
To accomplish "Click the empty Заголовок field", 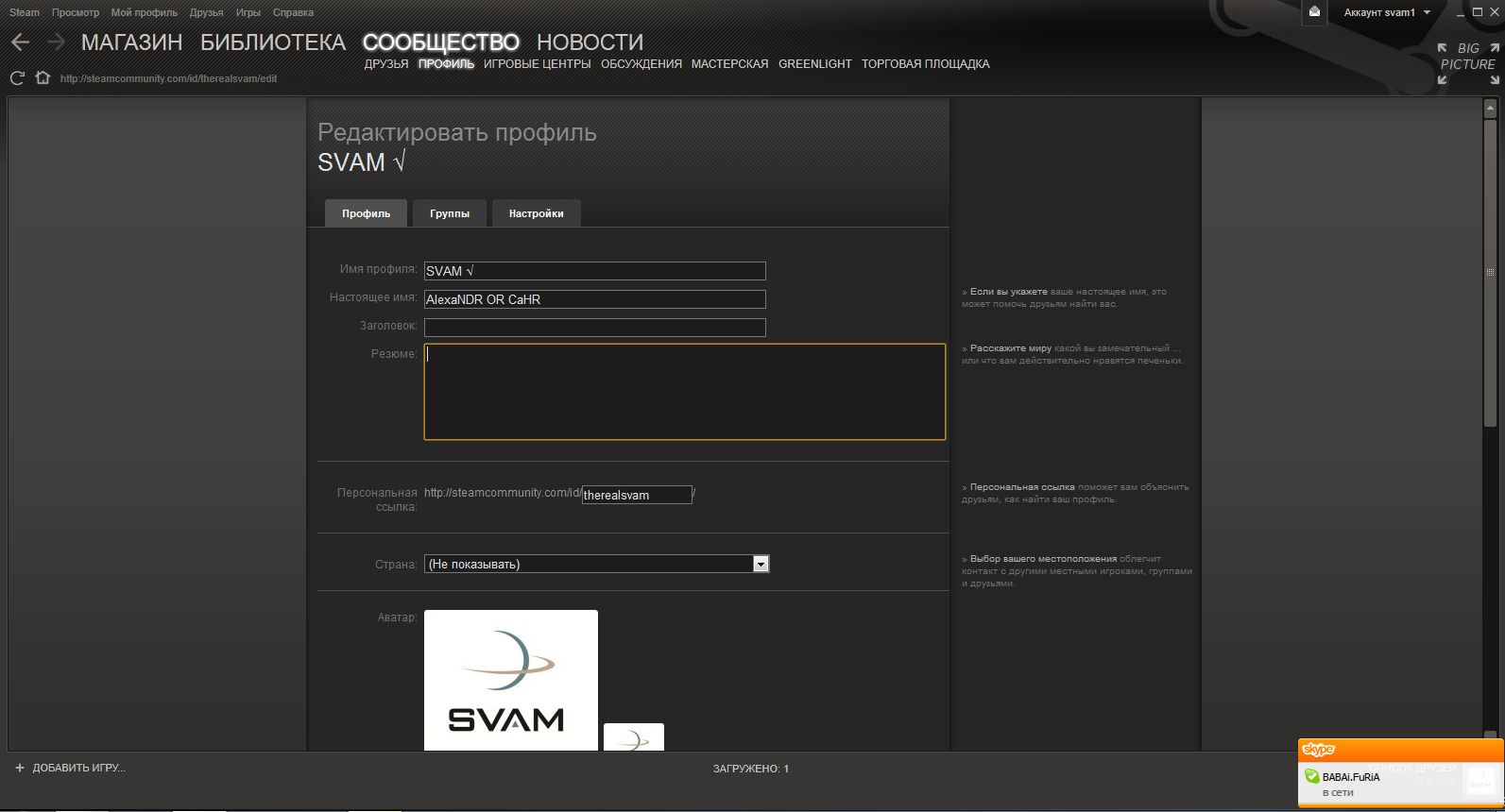I will tap(595, 328).
